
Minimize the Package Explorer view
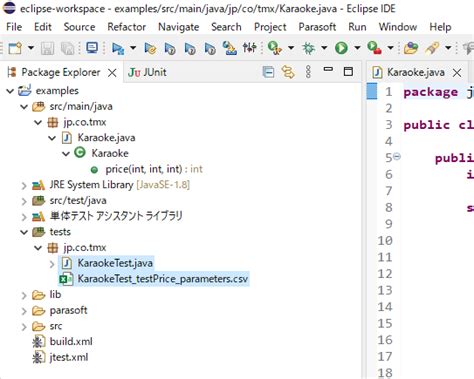[x=328, y=69]
